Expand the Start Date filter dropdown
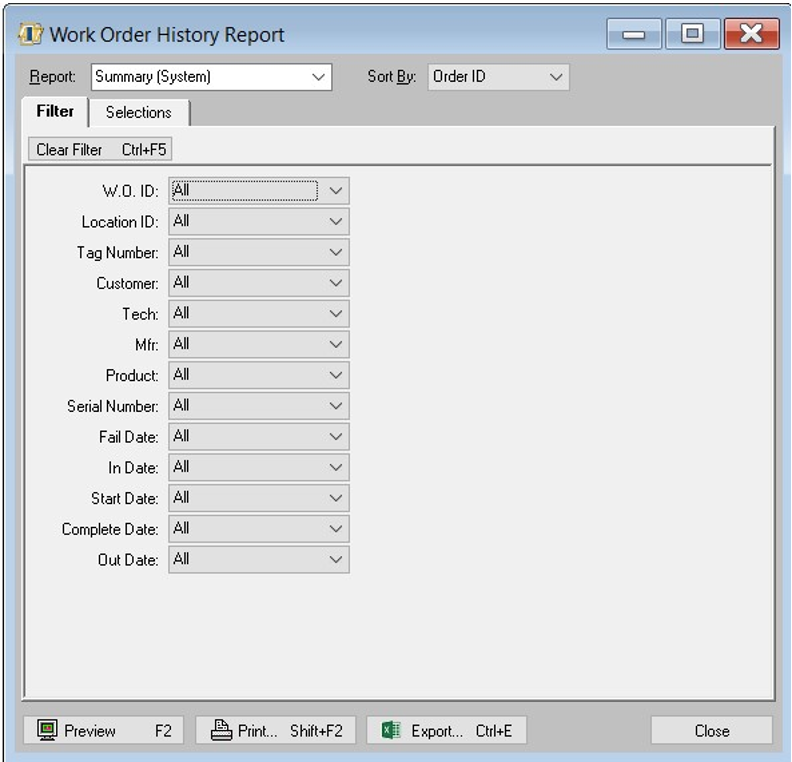 click(x=259, y=498)
